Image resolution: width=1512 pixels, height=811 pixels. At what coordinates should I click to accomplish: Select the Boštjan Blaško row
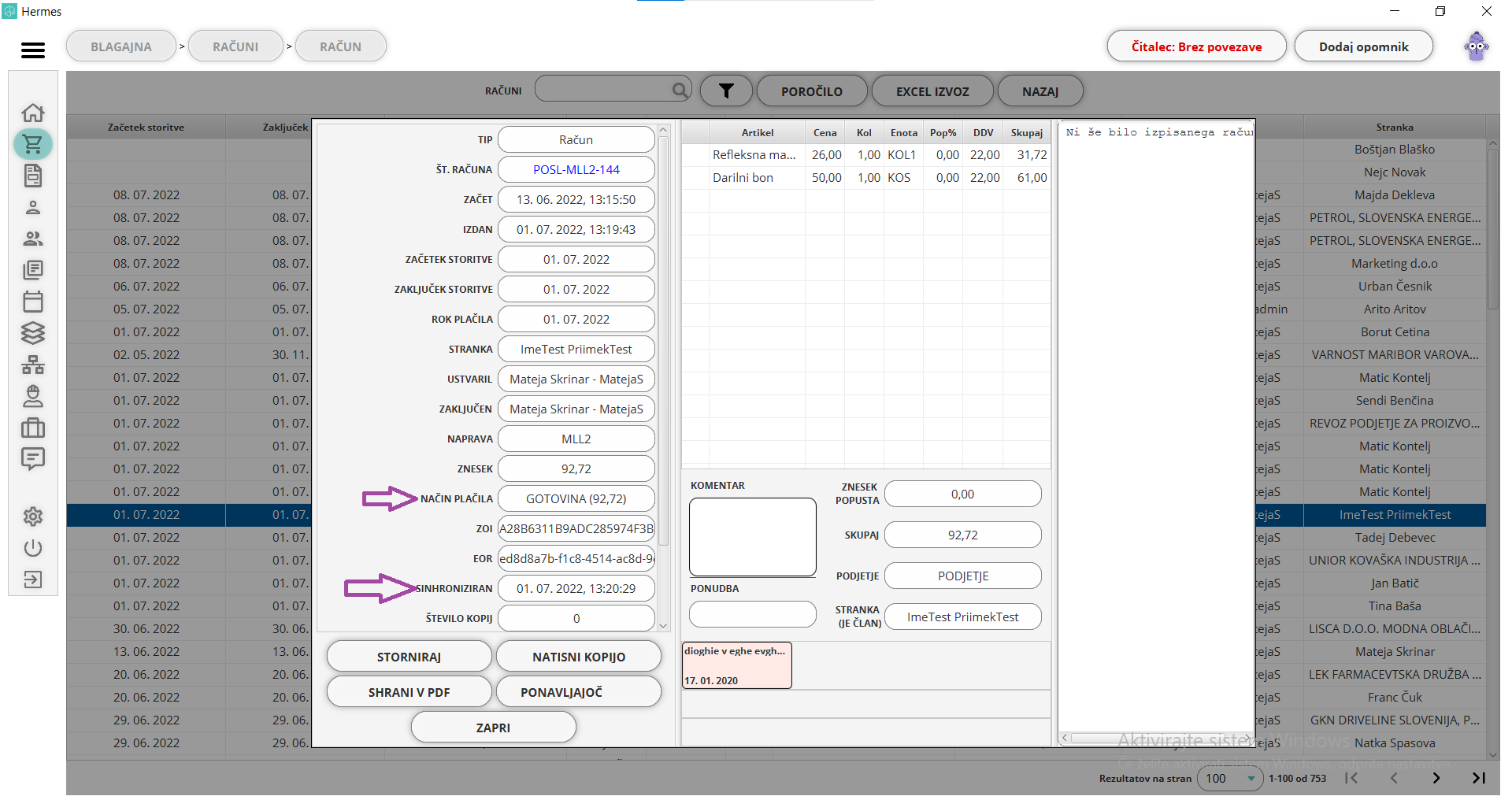coord(1395,150)
